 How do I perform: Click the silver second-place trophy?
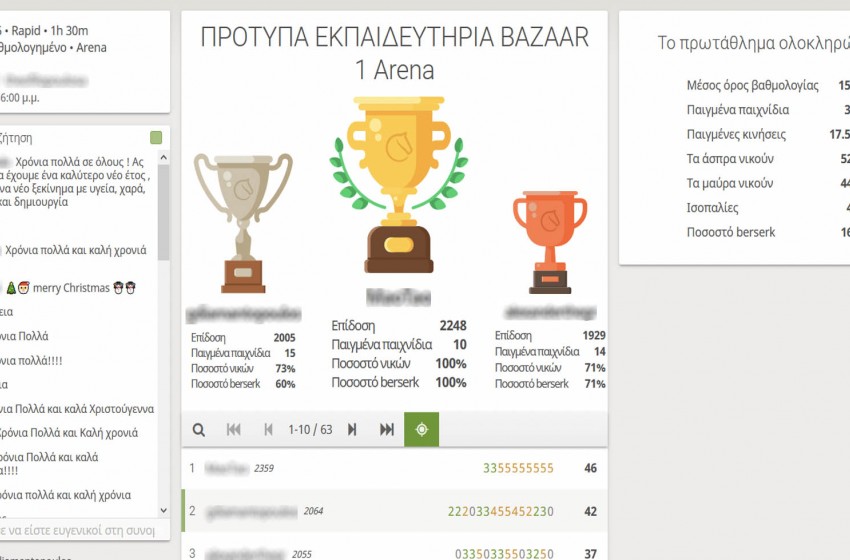point(243,223)
